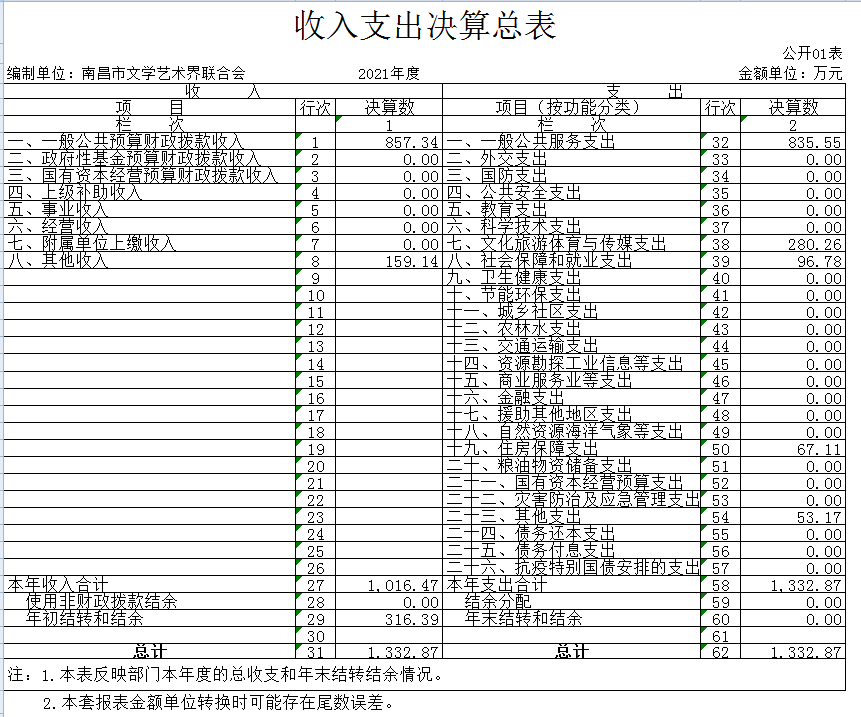Click the 六、科学技术支出 cell
Screen dimensions: 861x717
(x=572, y=227)
